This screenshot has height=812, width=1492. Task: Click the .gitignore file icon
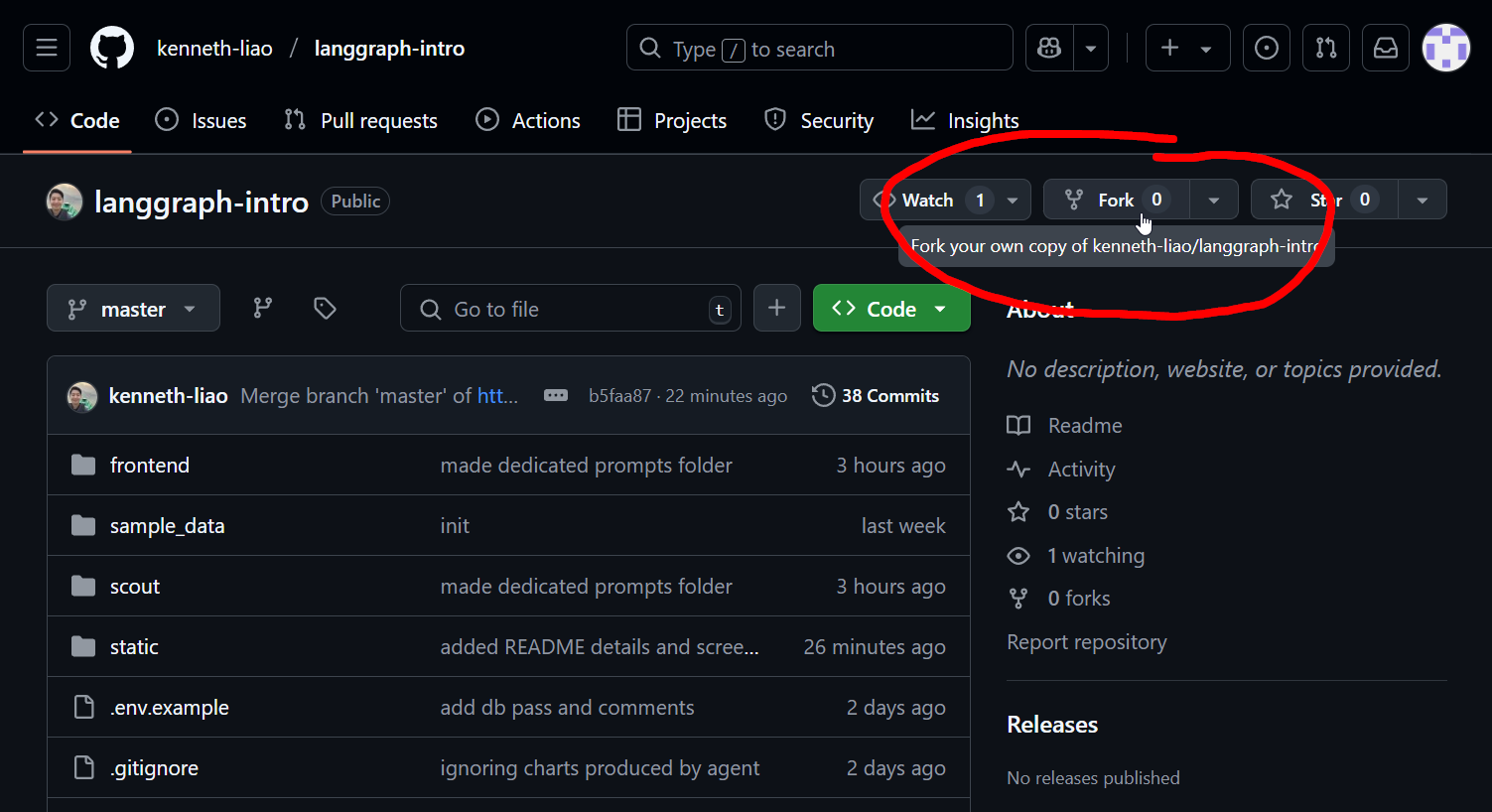pos(84,768)
